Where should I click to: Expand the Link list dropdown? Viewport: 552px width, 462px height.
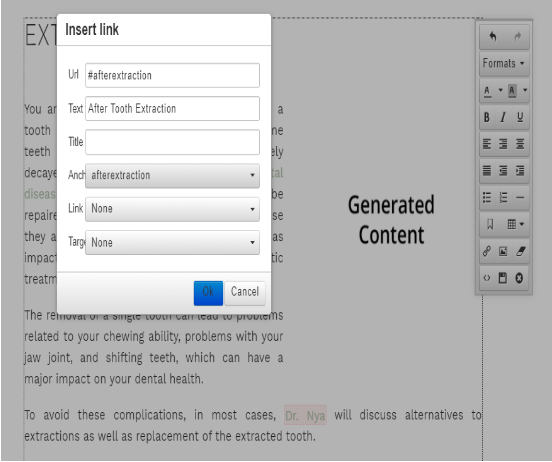point(172,209)
